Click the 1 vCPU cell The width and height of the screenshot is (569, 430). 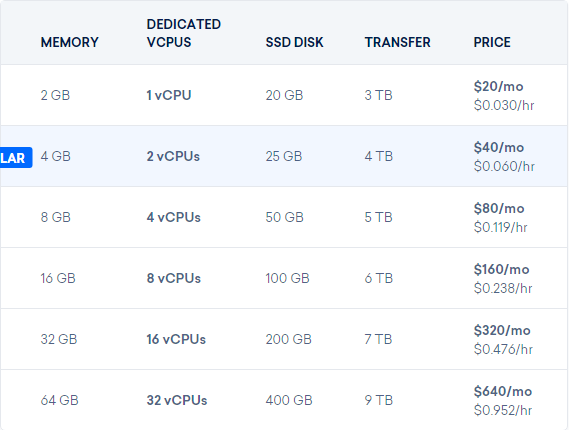169,95
